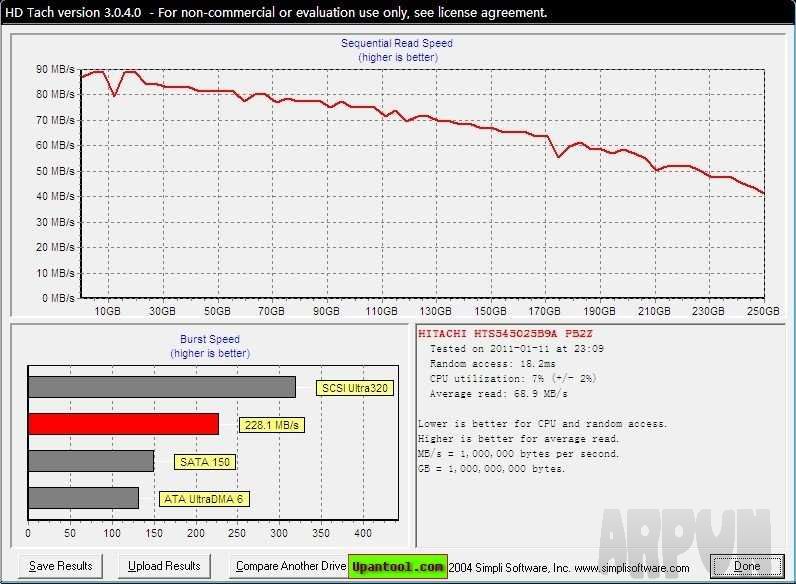Click the Sequential Read Speed chart title

tap(397, 43)
